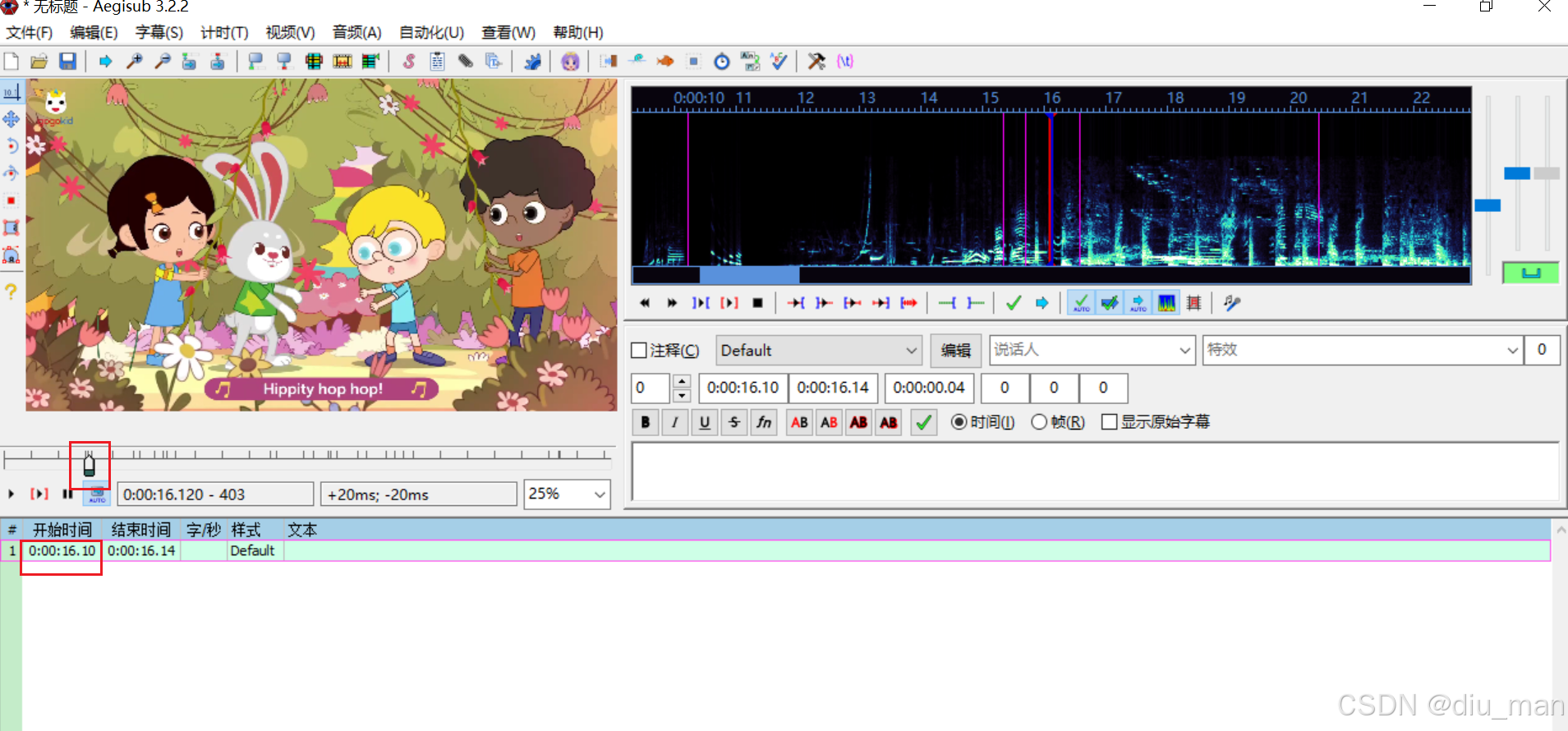Open the Styles Manager (pink S icon)
This screenshot has width=1568, height=731.
(409, 61)
